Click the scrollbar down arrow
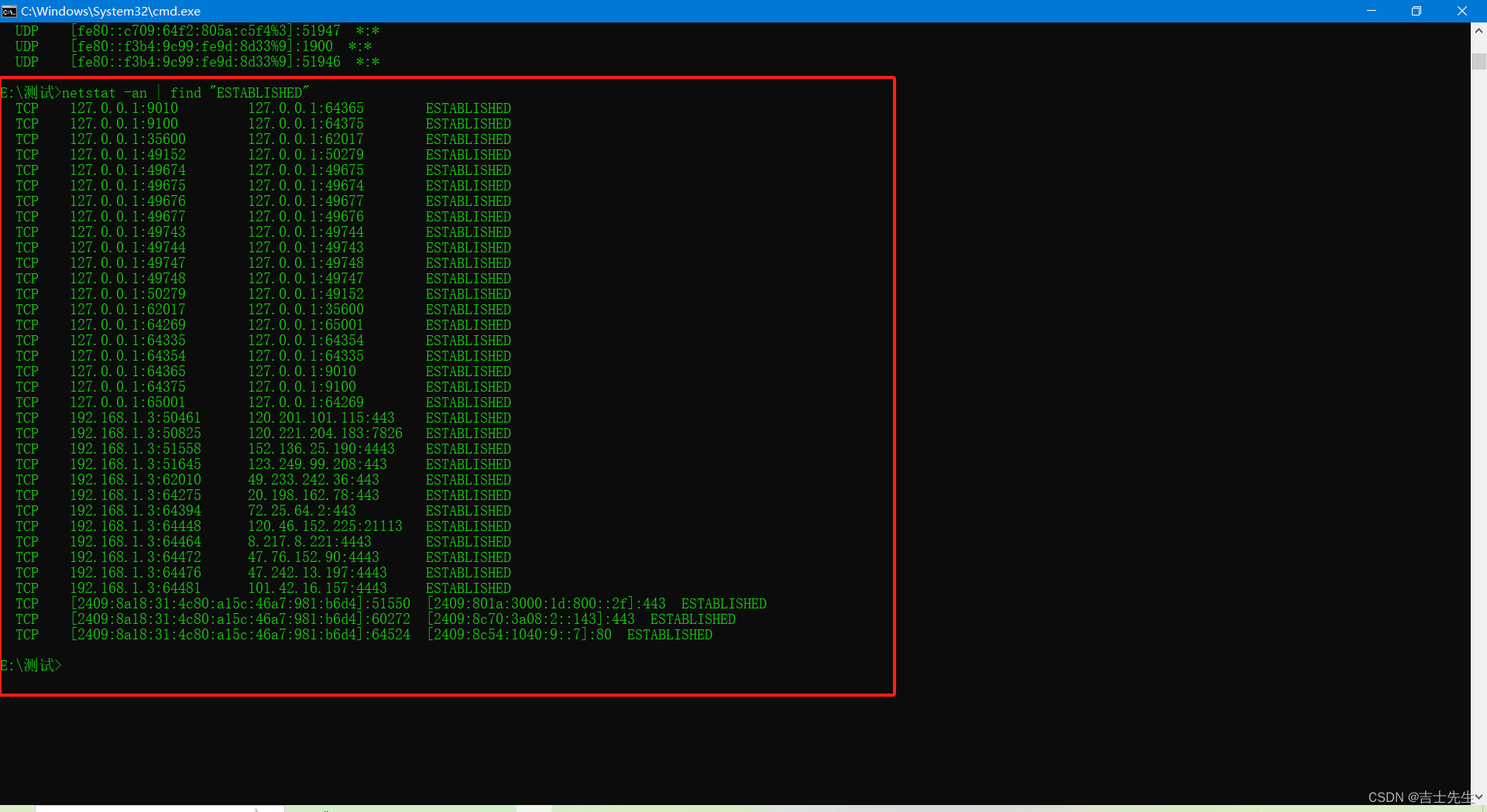 (1478, 797)
